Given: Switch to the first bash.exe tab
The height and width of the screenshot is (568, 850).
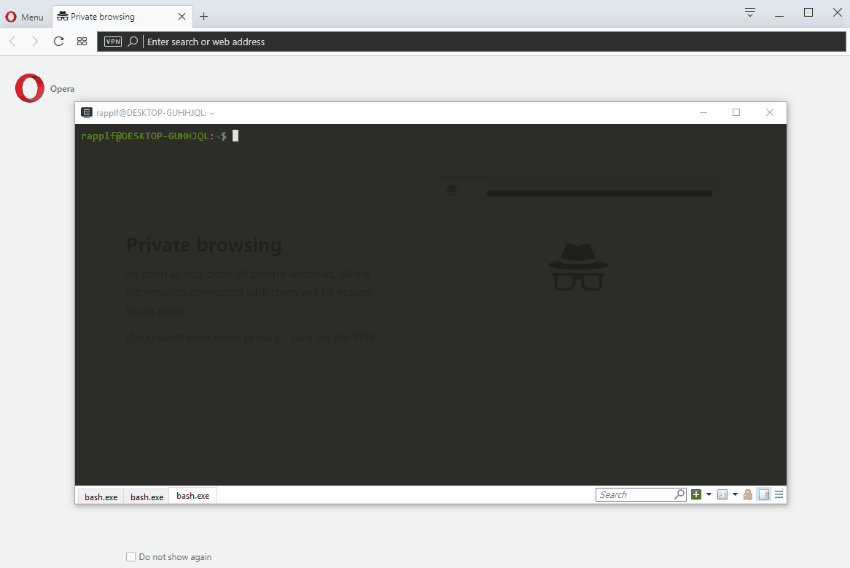Looking at the screenshot, I should coord(101,496).
